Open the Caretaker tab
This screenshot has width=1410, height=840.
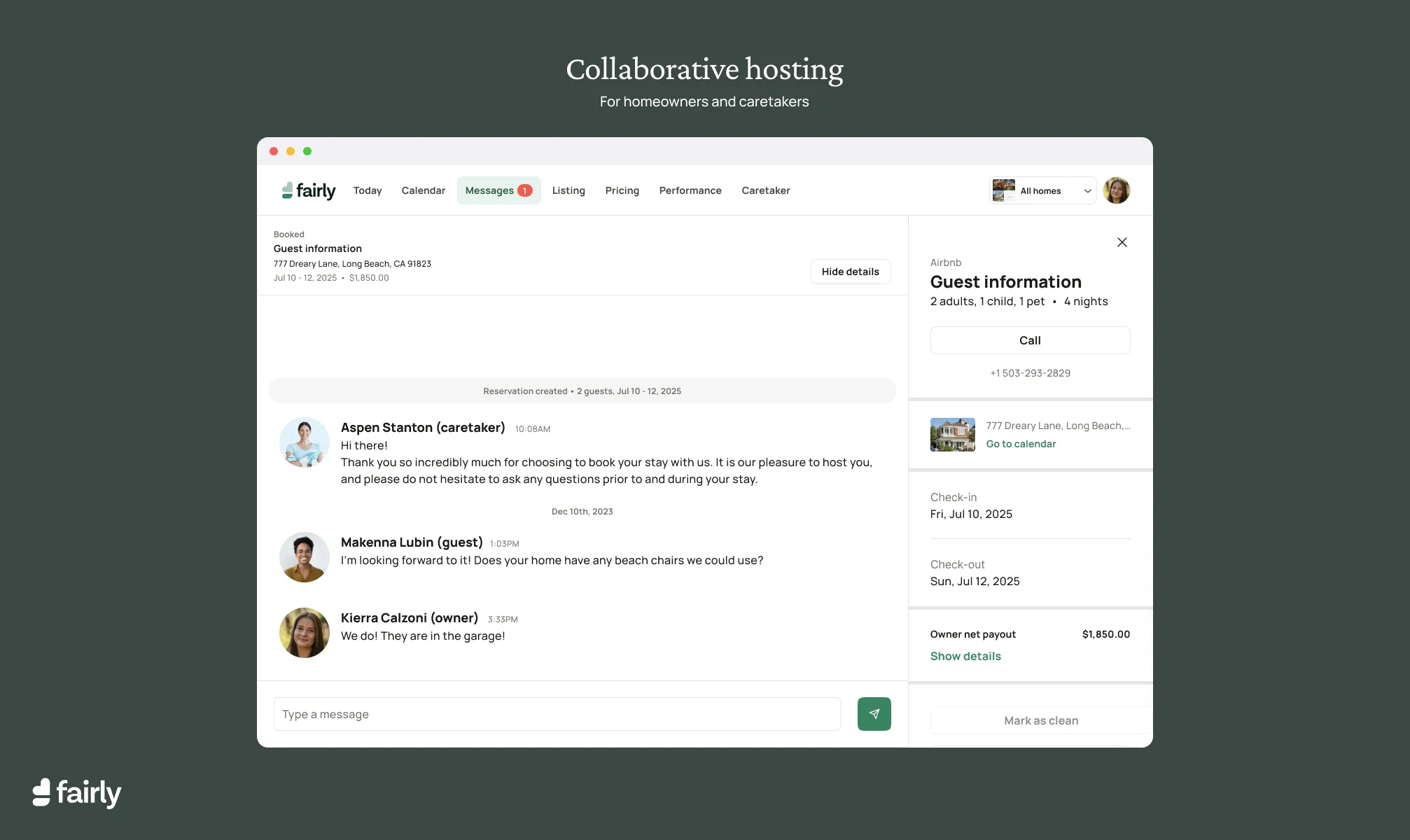click(x=765, y=190)
